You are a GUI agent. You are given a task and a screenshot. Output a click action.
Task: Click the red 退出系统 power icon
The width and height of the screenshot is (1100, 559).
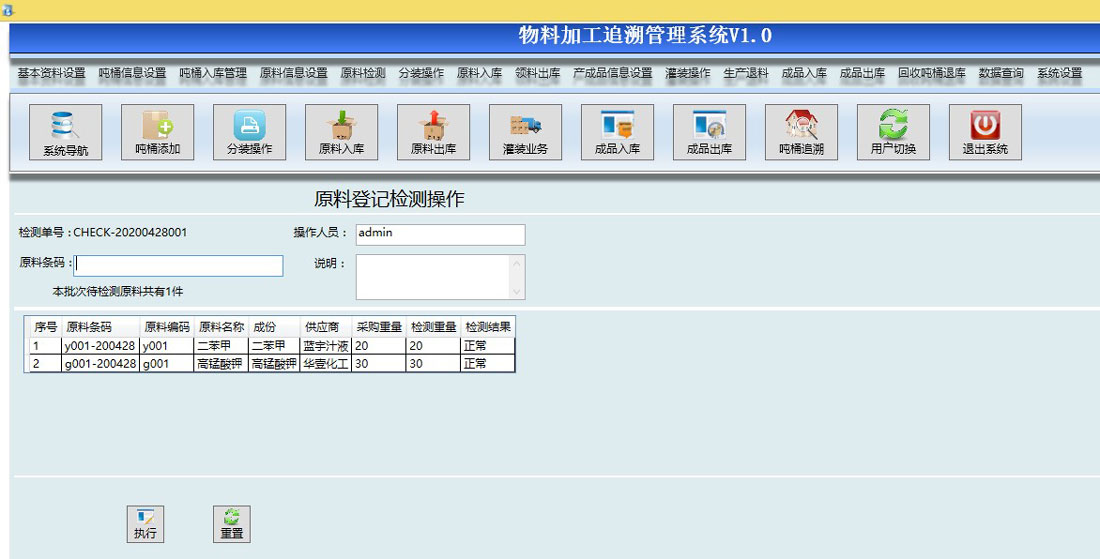[x=985, y=132]
